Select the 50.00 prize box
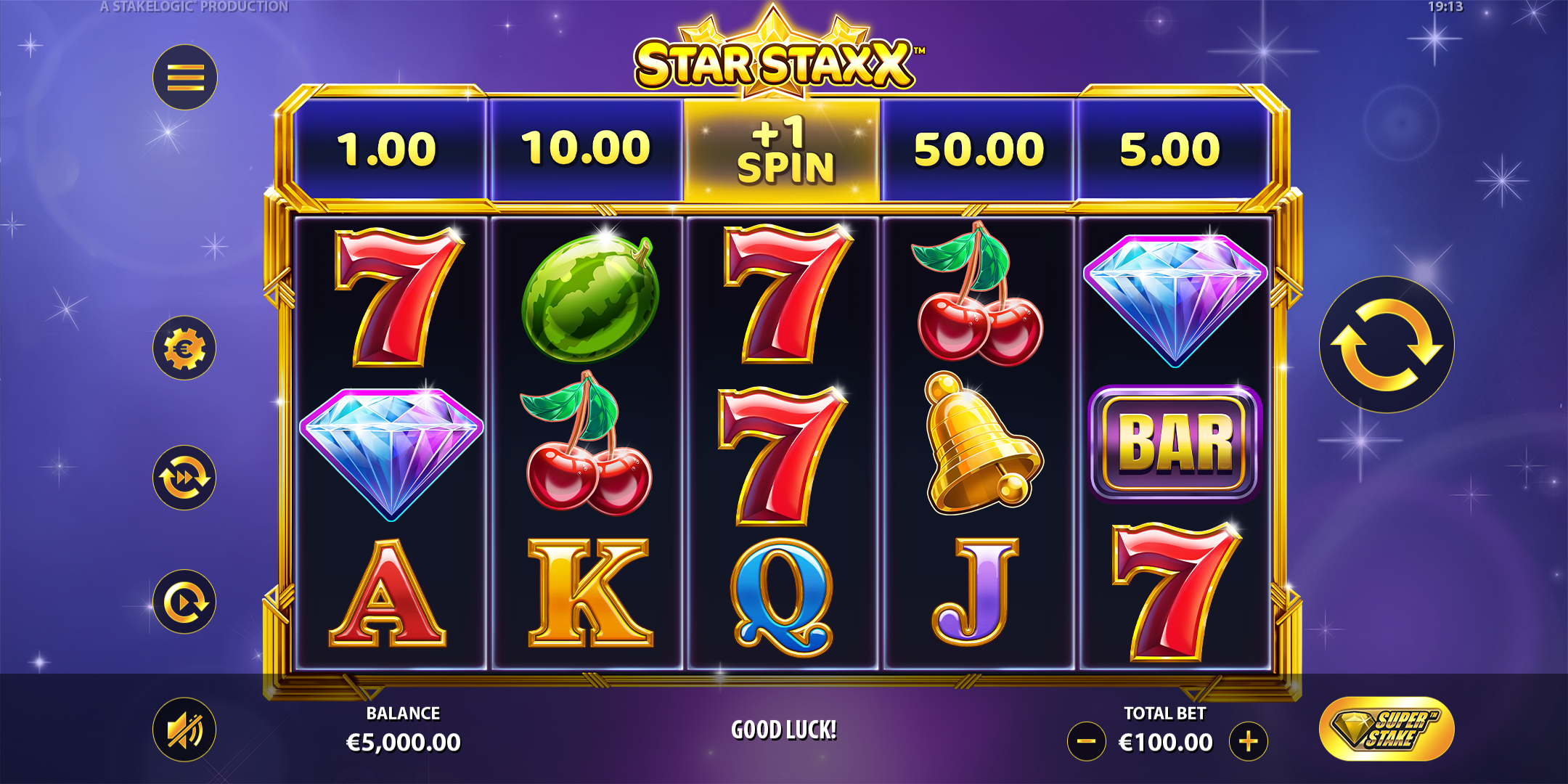Viewport: 1568px width, 784px height. tap(978, 150)
